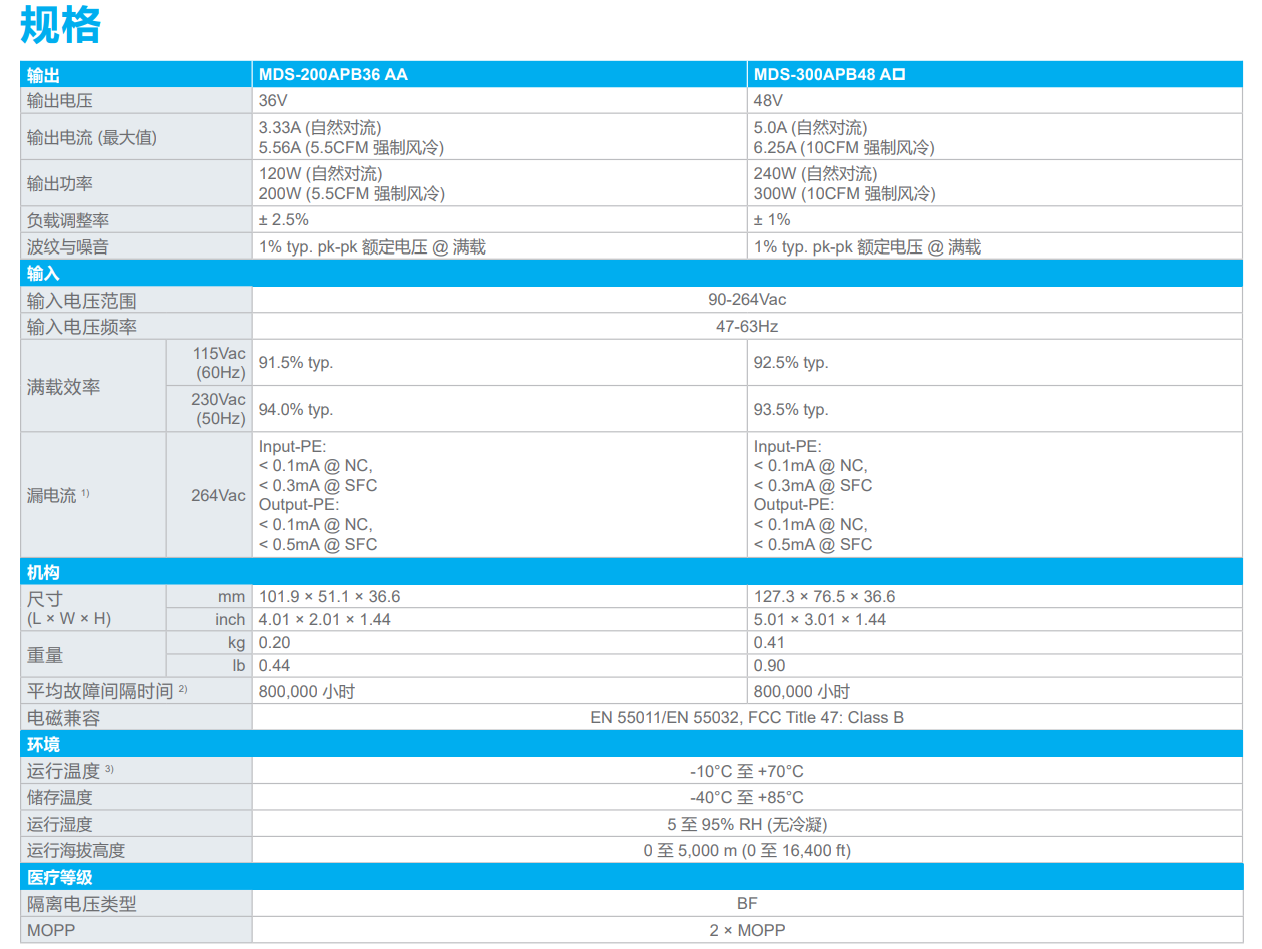Click the 93.5% typ. efficiency cell
The height and width of the screenshot is (949, 1262).
791,410
